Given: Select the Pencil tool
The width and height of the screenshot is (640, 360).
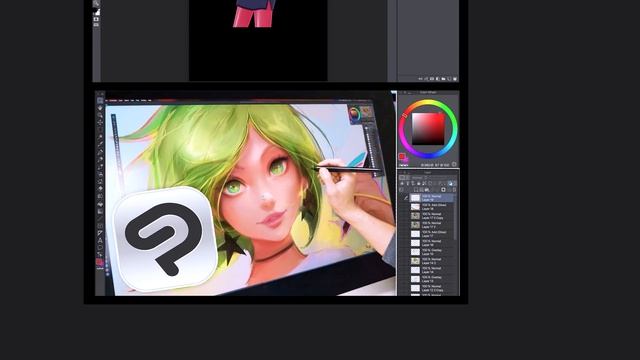Looking at the screenshot, I should coord(100,159).
